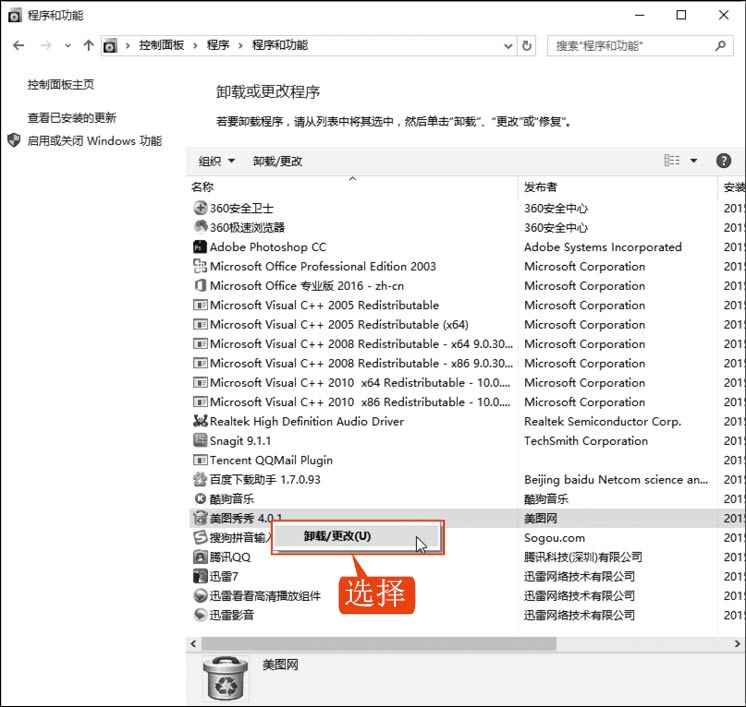The height and width of the screenshot is (707, 746).
Task: Open the view options dropdown arrow
Action: pos(694,160)
